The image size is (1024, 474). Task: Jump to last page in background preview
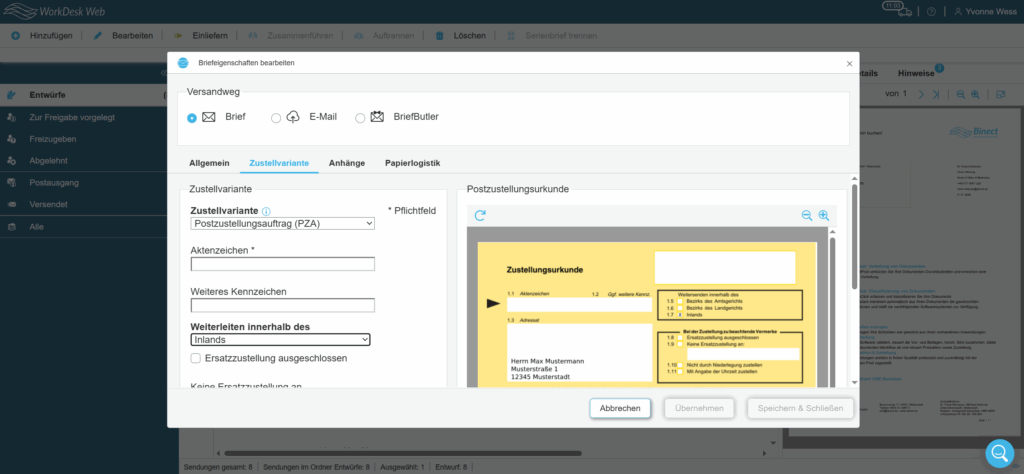(x=936, y=94)
